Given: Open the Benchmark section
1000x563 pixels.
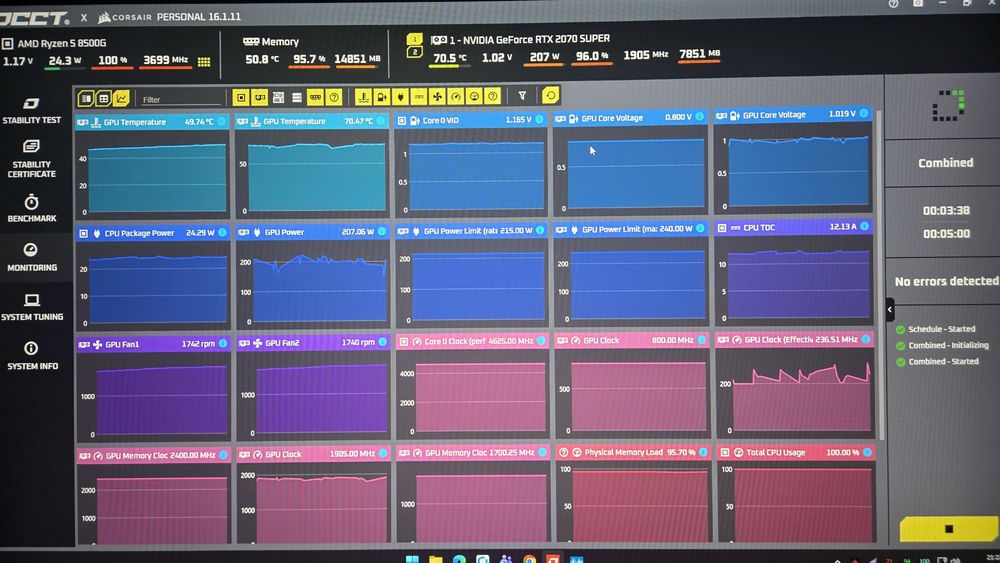Looking at the screenshot, I should point(32,208).
